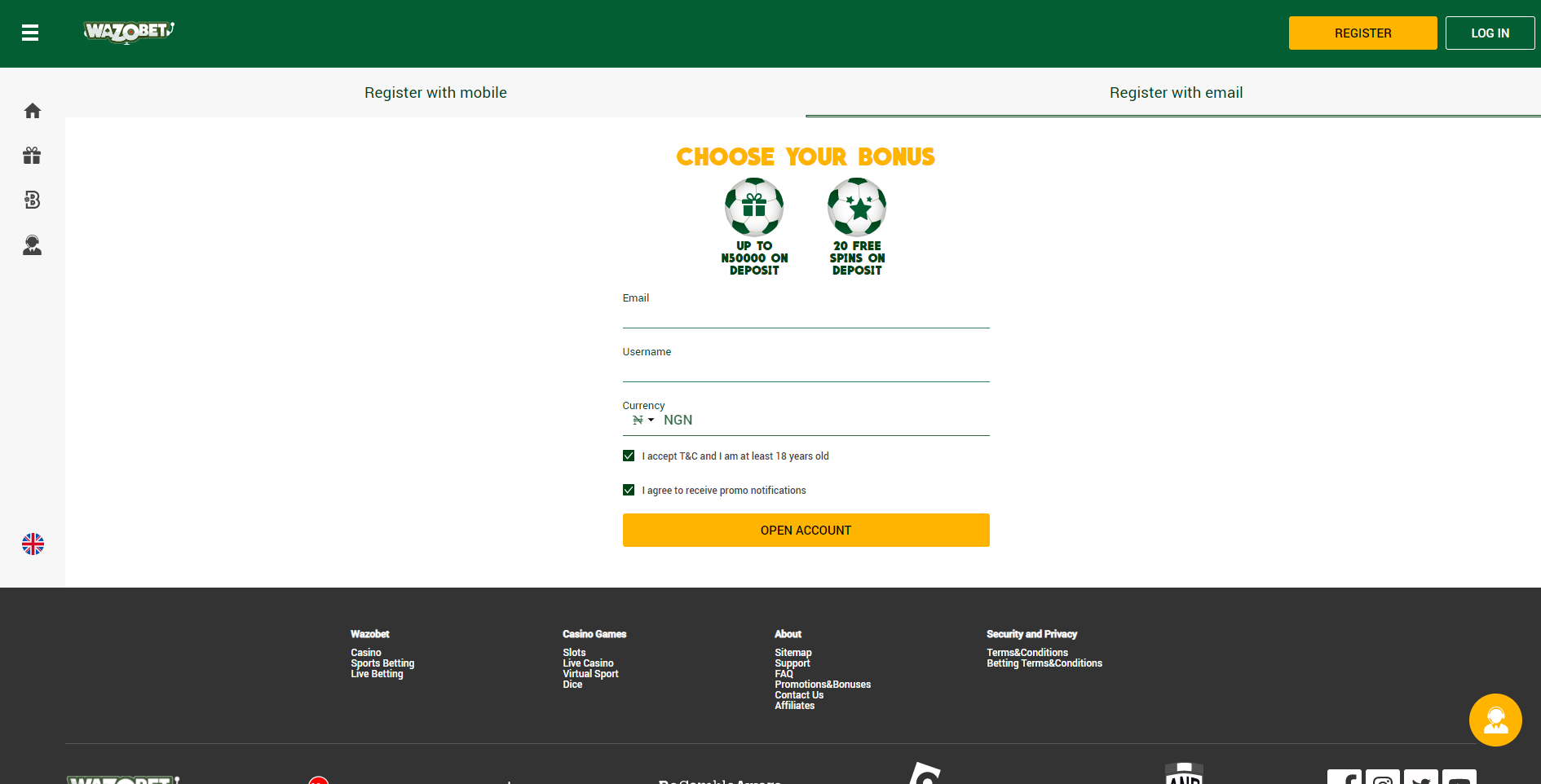This screenshot has width=1541, height=784.
Task: Click the NGN currency value
Action: [x=678, y=420]
